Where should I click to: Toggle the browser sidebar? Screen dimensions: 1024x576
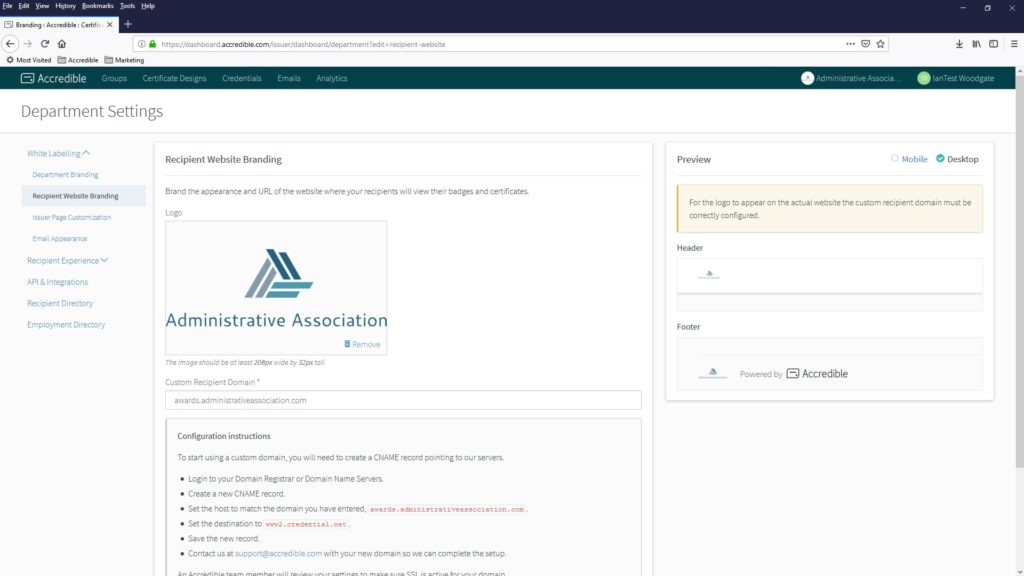point(993,44)
